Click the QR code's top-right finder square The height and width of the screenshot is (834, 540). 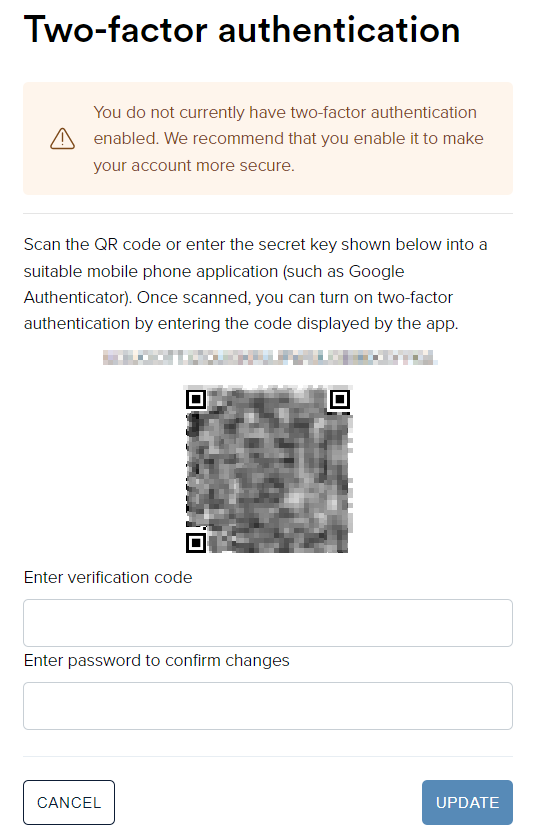click(339, 399)
